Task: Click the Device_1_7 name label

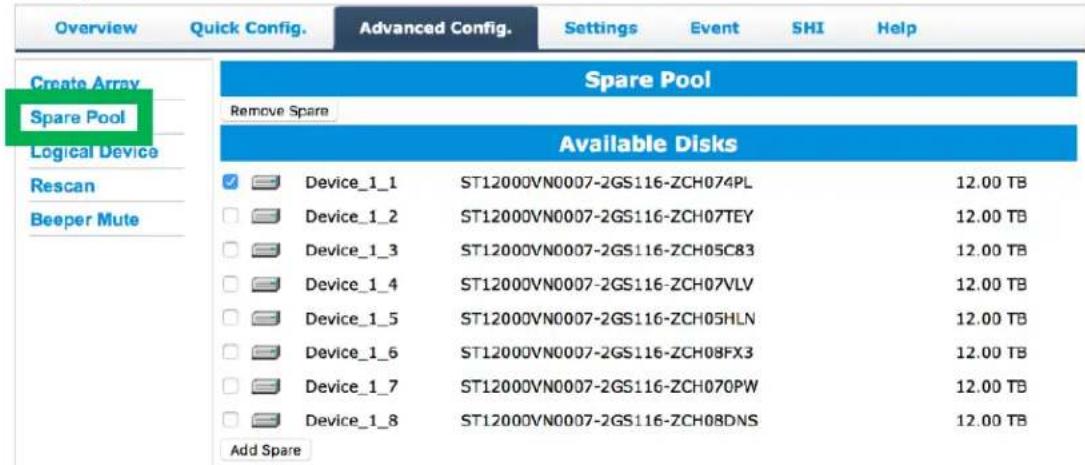Action: tap(352, 386)
